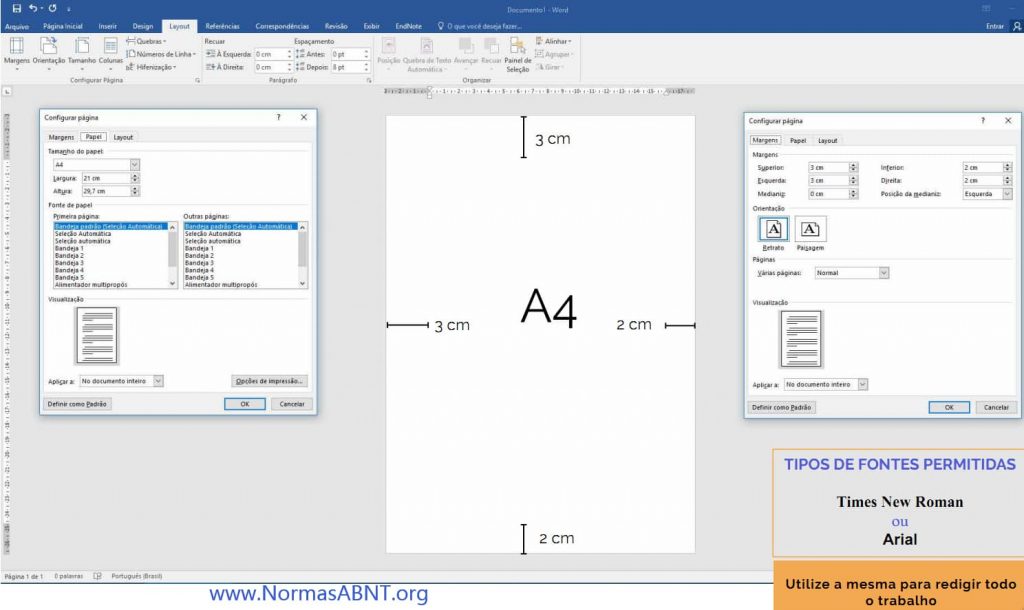Open the Margens ribbon button

tap(17, 50)
